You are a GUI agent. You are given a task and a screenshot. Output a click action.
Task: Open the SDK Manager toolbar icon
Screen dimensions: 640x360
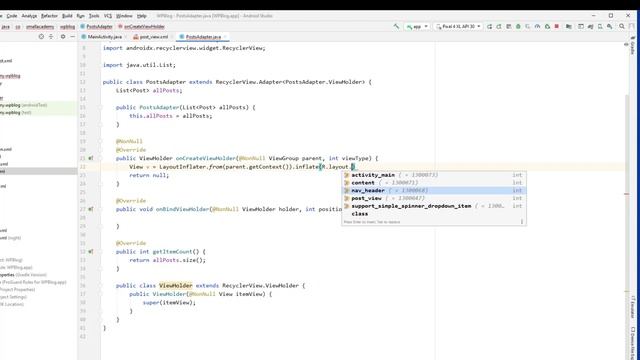610,27
